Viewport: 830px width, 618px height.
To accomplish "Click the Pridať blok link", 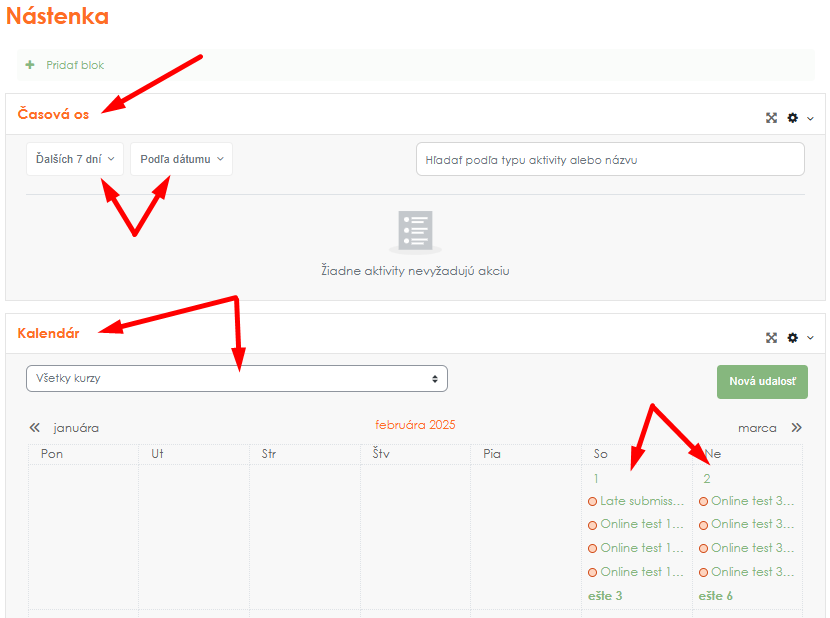I will point(75,65).
